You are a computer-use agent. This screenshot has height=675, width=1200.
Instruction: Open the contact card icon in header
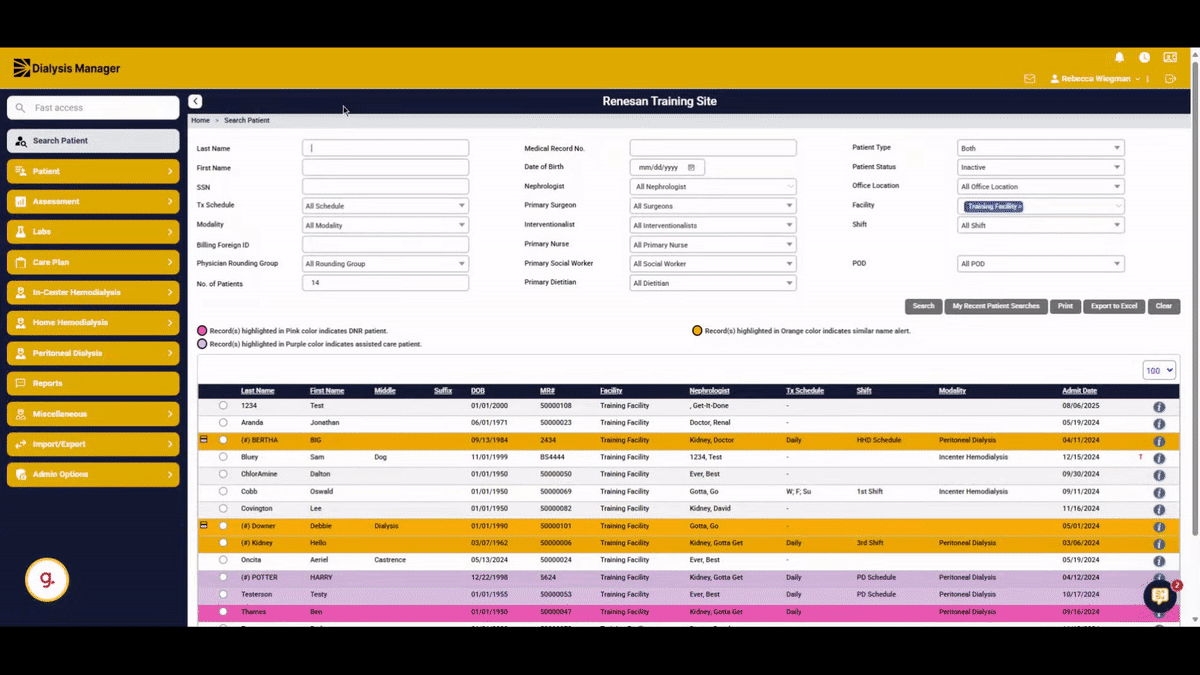(1170, 58)
